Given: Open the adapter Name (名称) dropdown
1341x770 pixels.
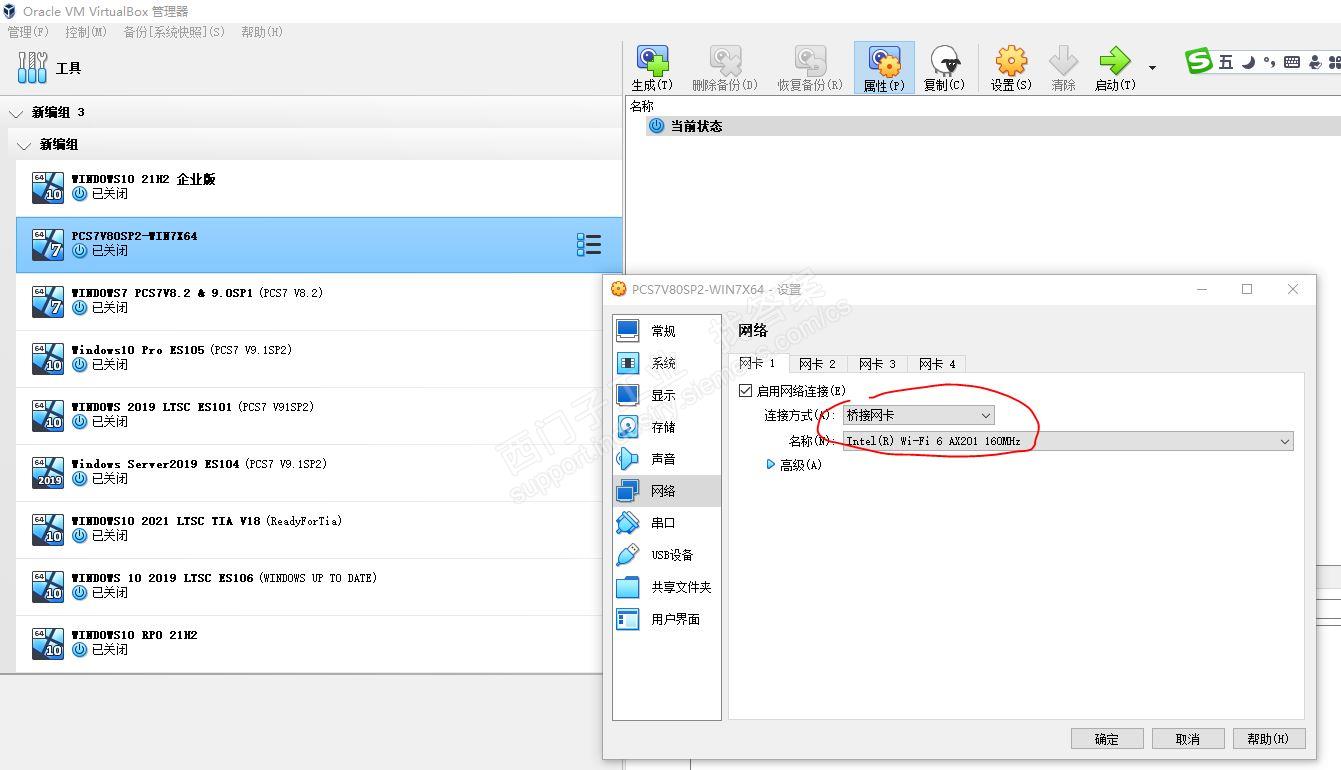Looking at the screenshot, I should pyautogui.click(x=1068, y=441).
